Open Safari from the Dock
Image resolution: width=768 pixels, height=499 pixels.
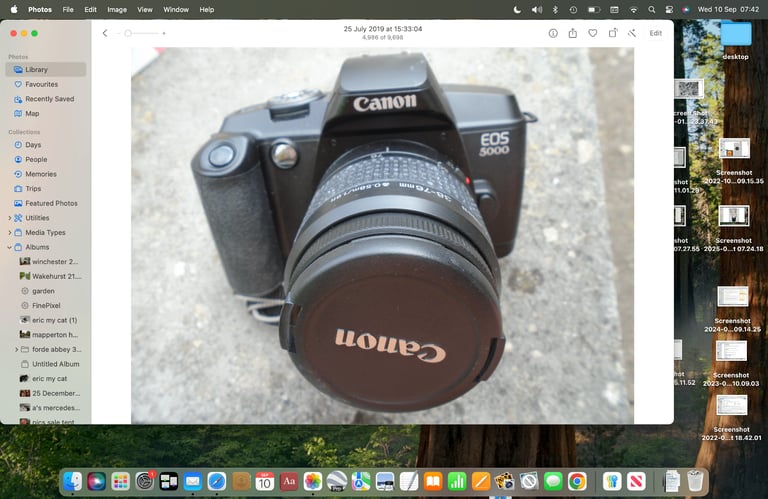coord(217,481)
